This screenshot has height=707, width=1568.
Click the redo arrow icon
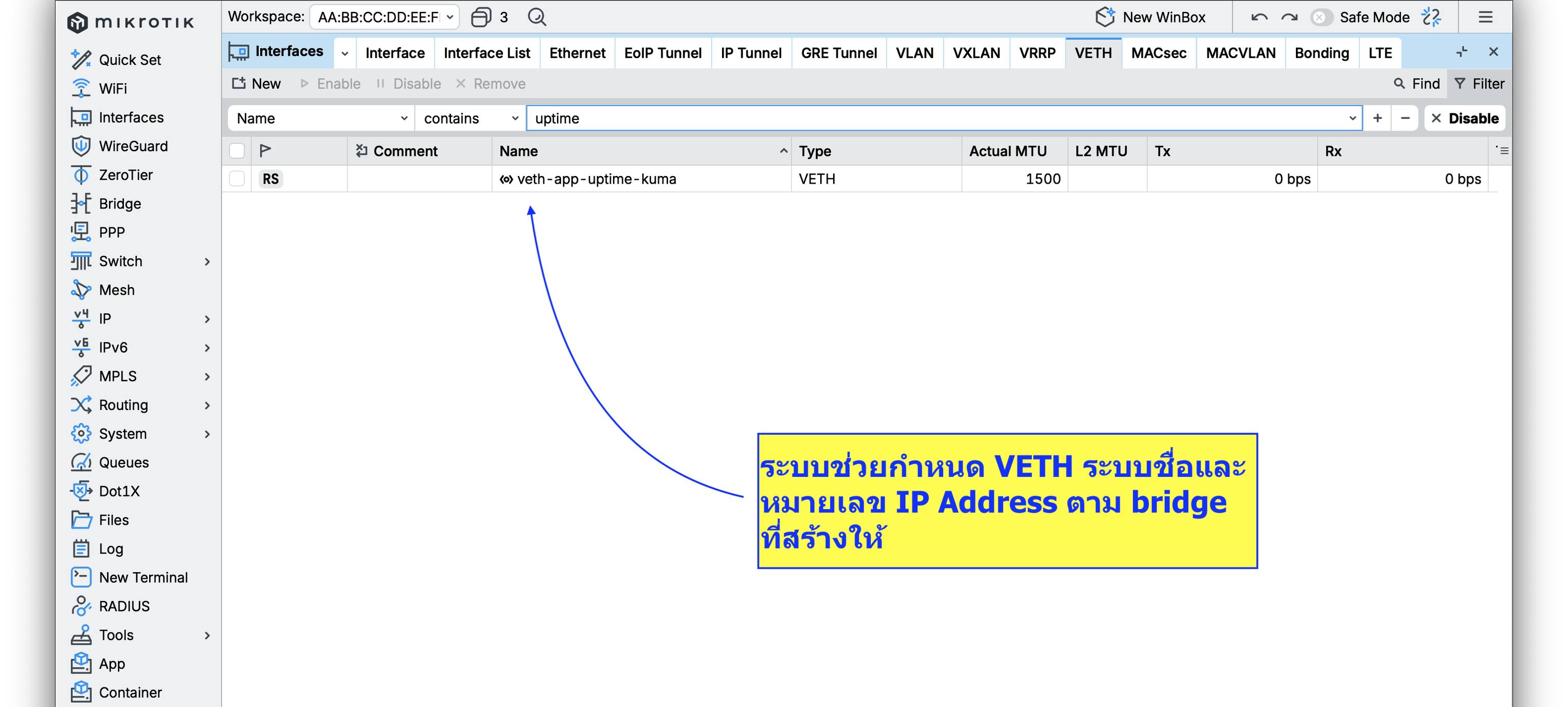click(1289, 17)
